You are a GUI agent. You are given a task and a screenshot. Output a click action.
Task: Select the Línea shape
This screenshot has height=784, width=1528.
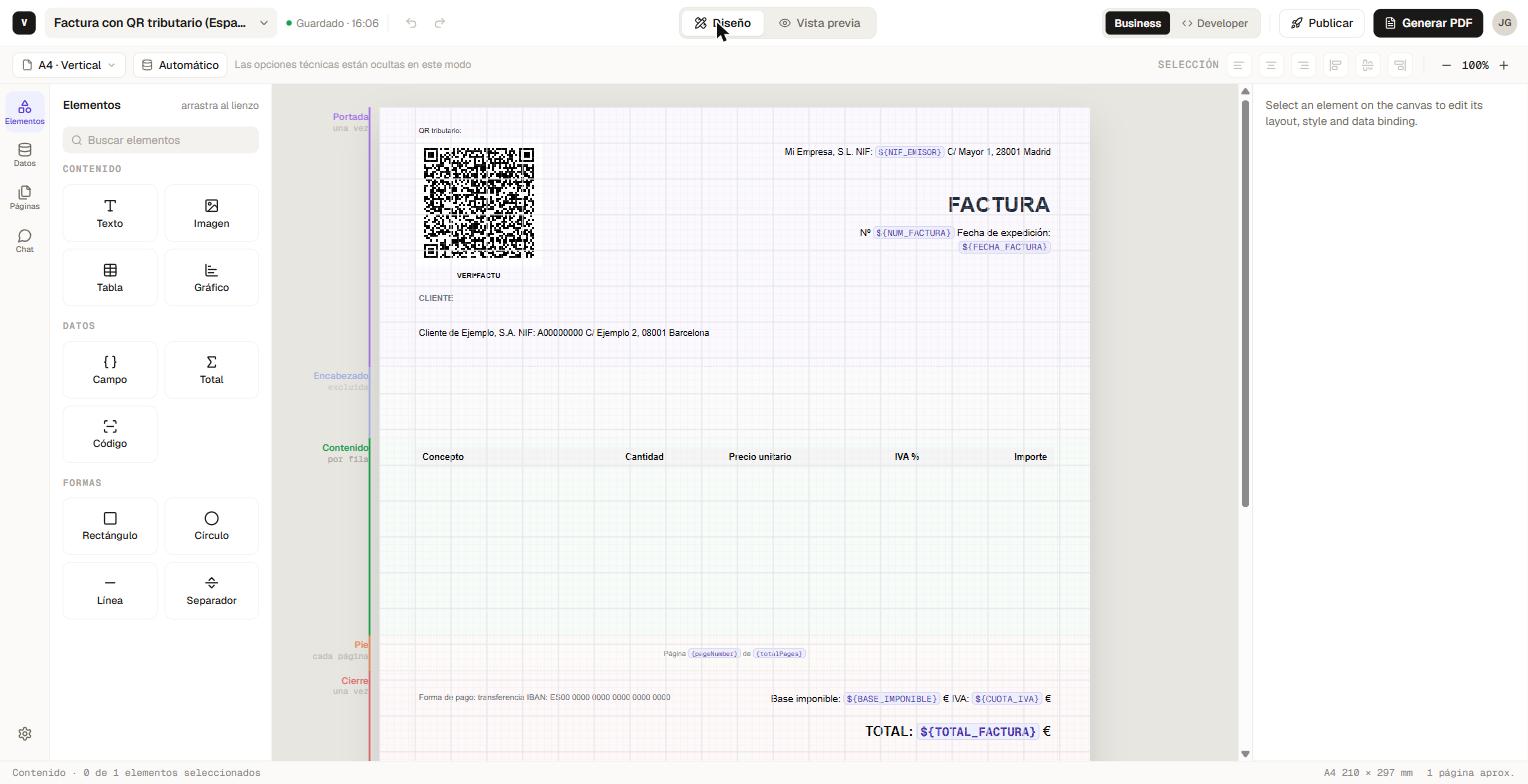click(110, 590)
